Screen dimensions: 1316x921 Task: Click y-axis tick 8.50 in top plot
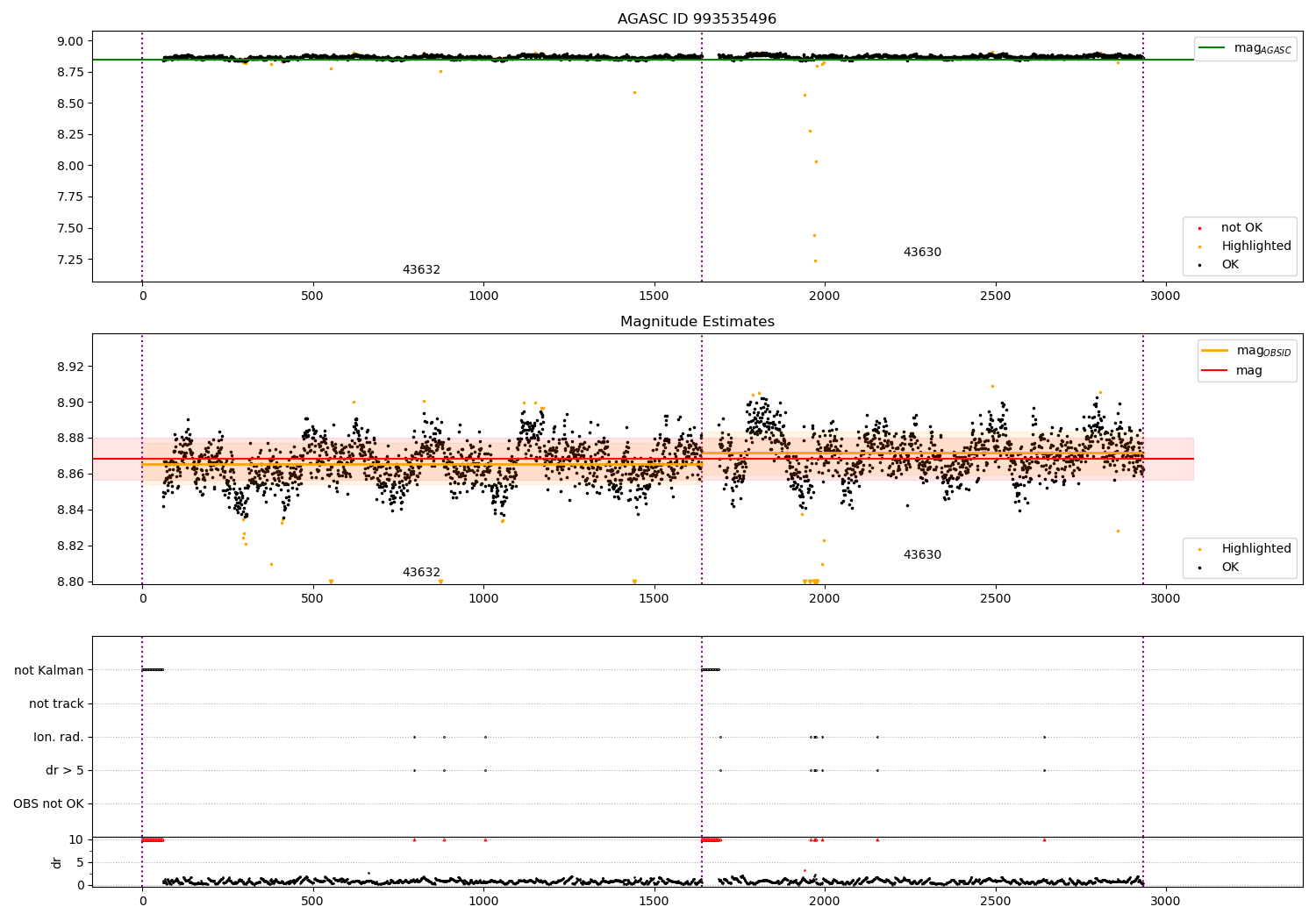click(70, 104)
